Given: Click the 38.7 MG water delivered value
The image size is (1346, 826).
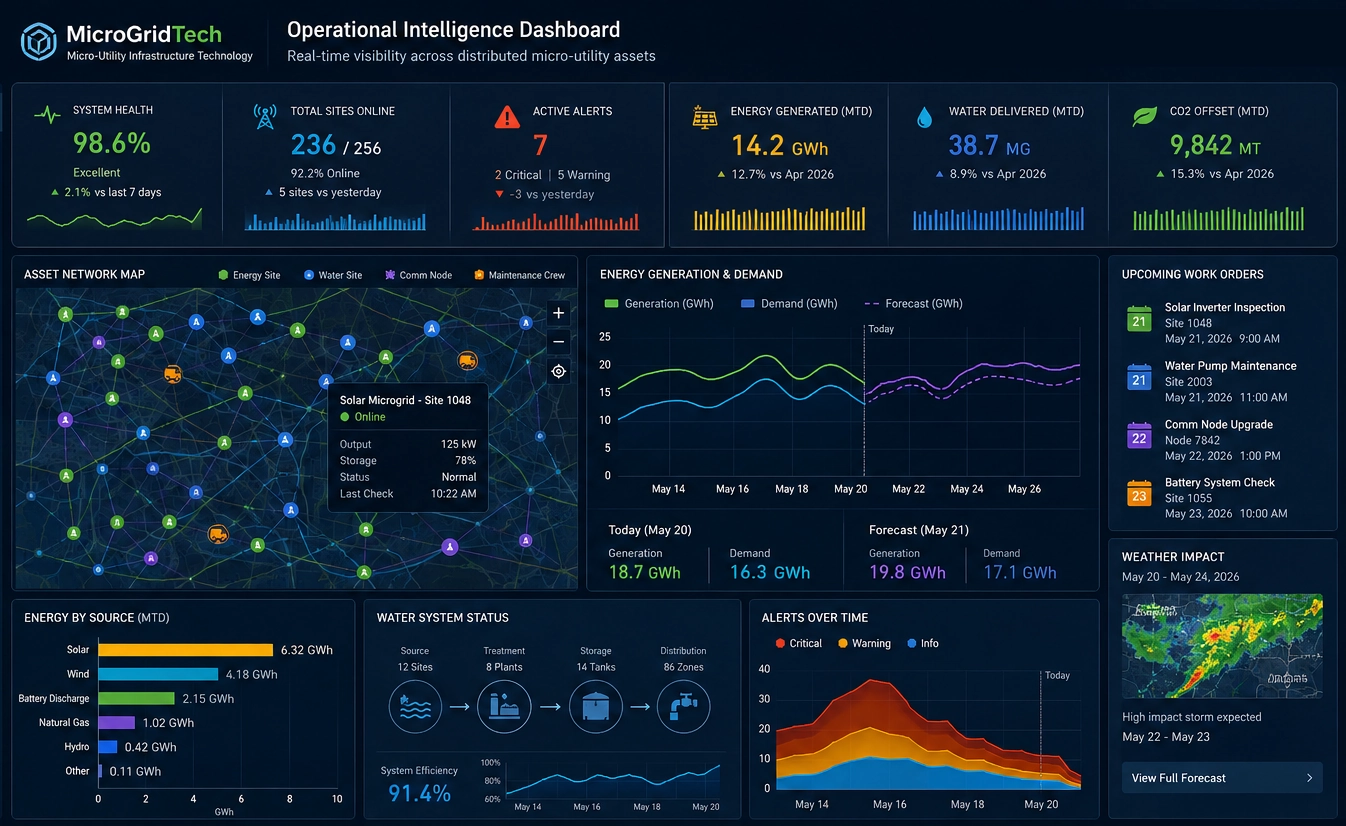Looking at the screenshot, I should click(989, 146).
